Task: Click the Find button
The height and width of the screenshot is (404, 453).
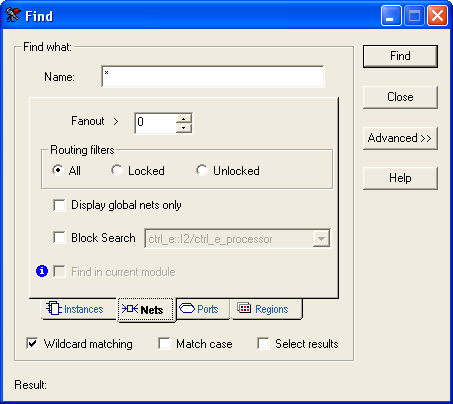Action: pos(400,56)
